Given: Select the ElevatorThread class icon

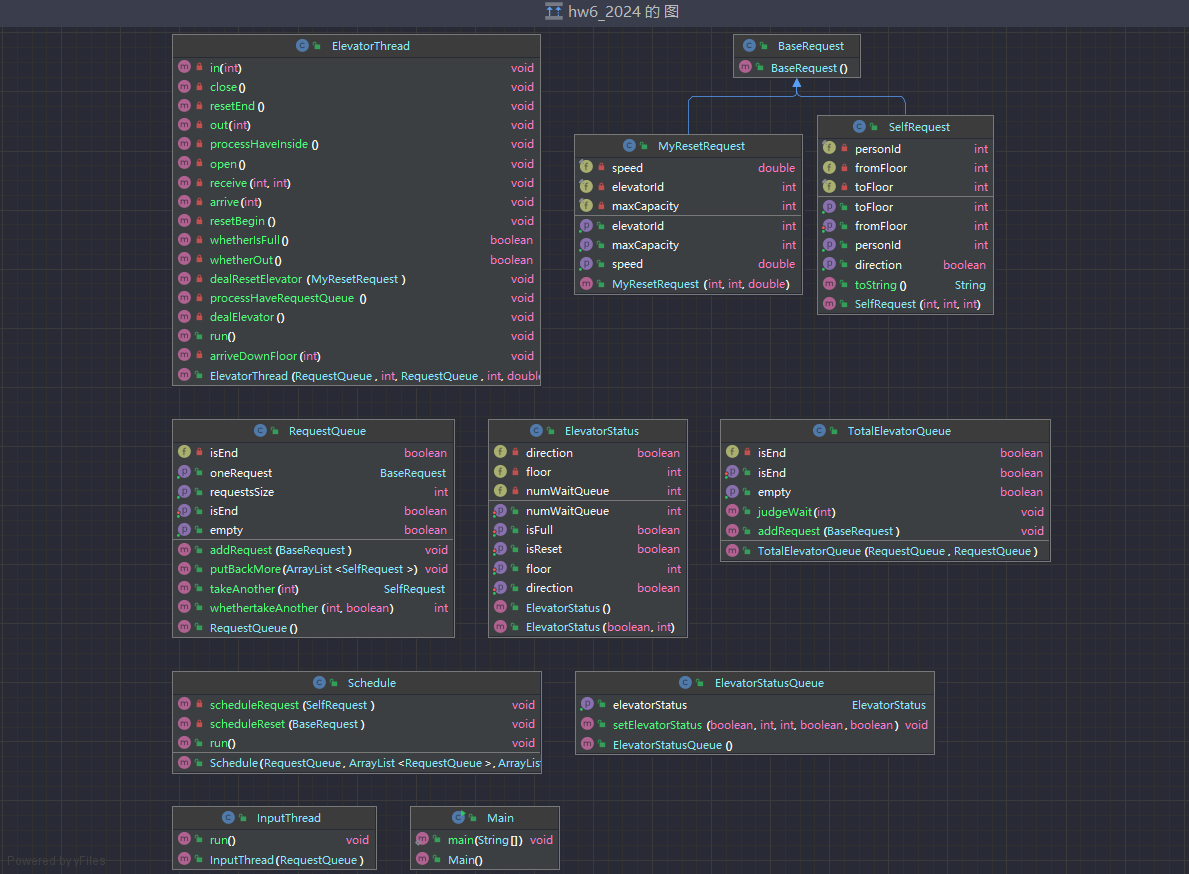Looking at the screenshot, I should tap(302, 45).
